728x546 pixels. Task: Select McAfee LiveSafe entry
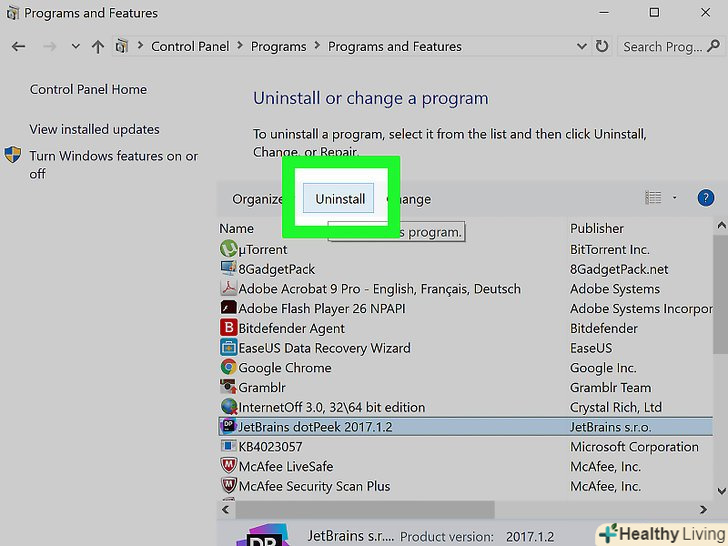(286, 466)
